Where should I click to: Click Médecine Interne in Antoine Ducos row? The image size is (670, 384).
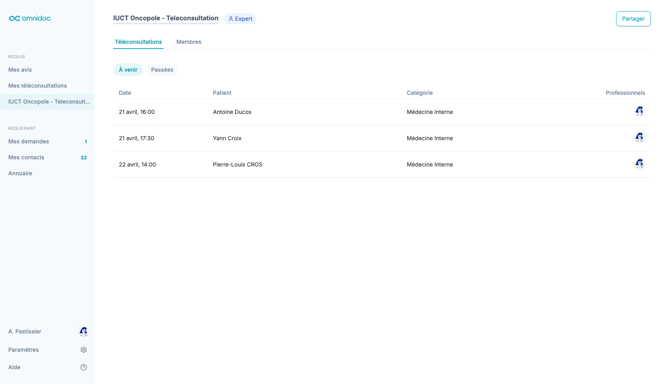click(429, 112)
